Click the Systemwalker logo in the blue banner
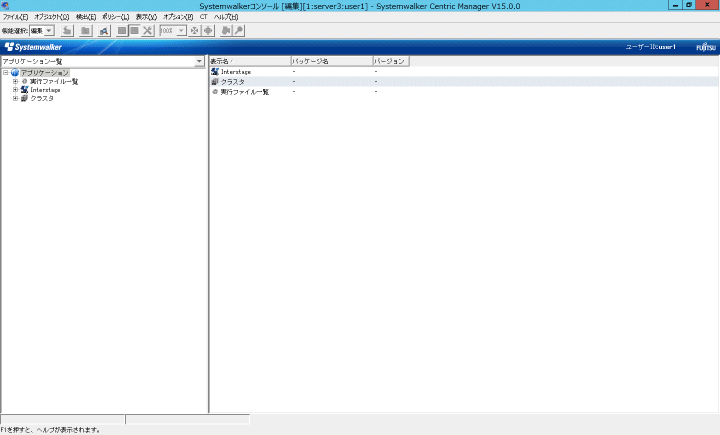This screenshot has height=435, width=720. click(x=34, y=47)
